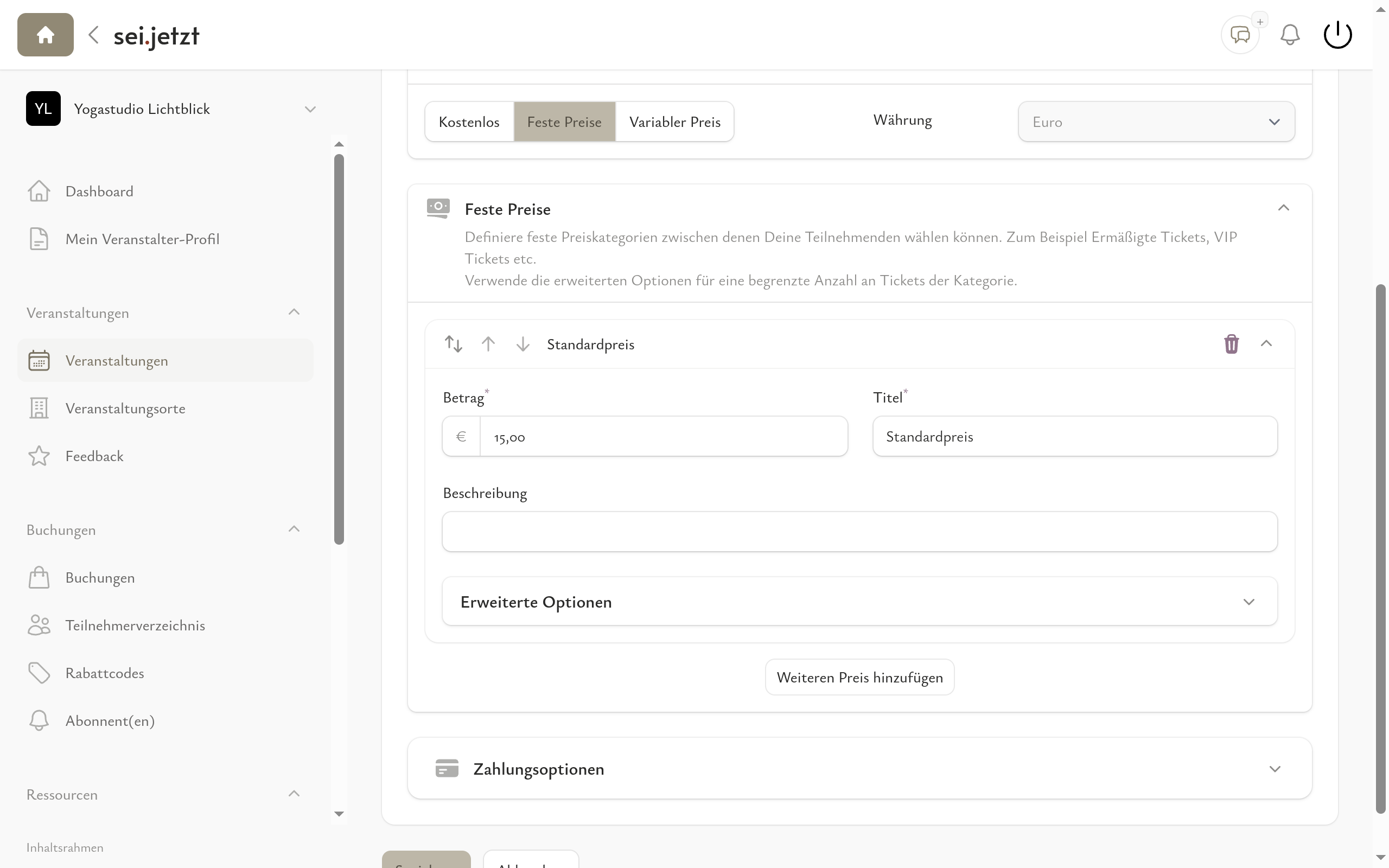The width and height of the screenshot is (1389, 868).
Task: Expand Erweiterte Optionen section
Action: pos(859,602)
